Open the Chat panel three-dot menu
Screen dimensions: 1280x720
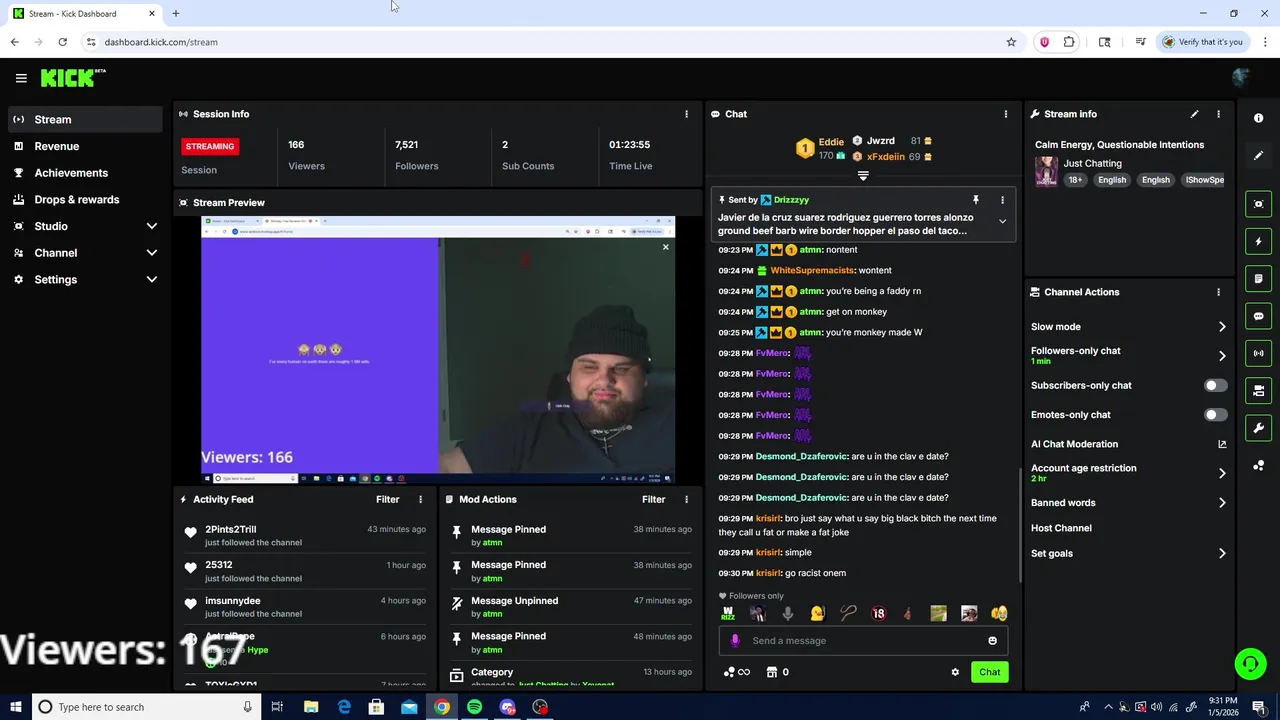click(x=1005, y=114)
